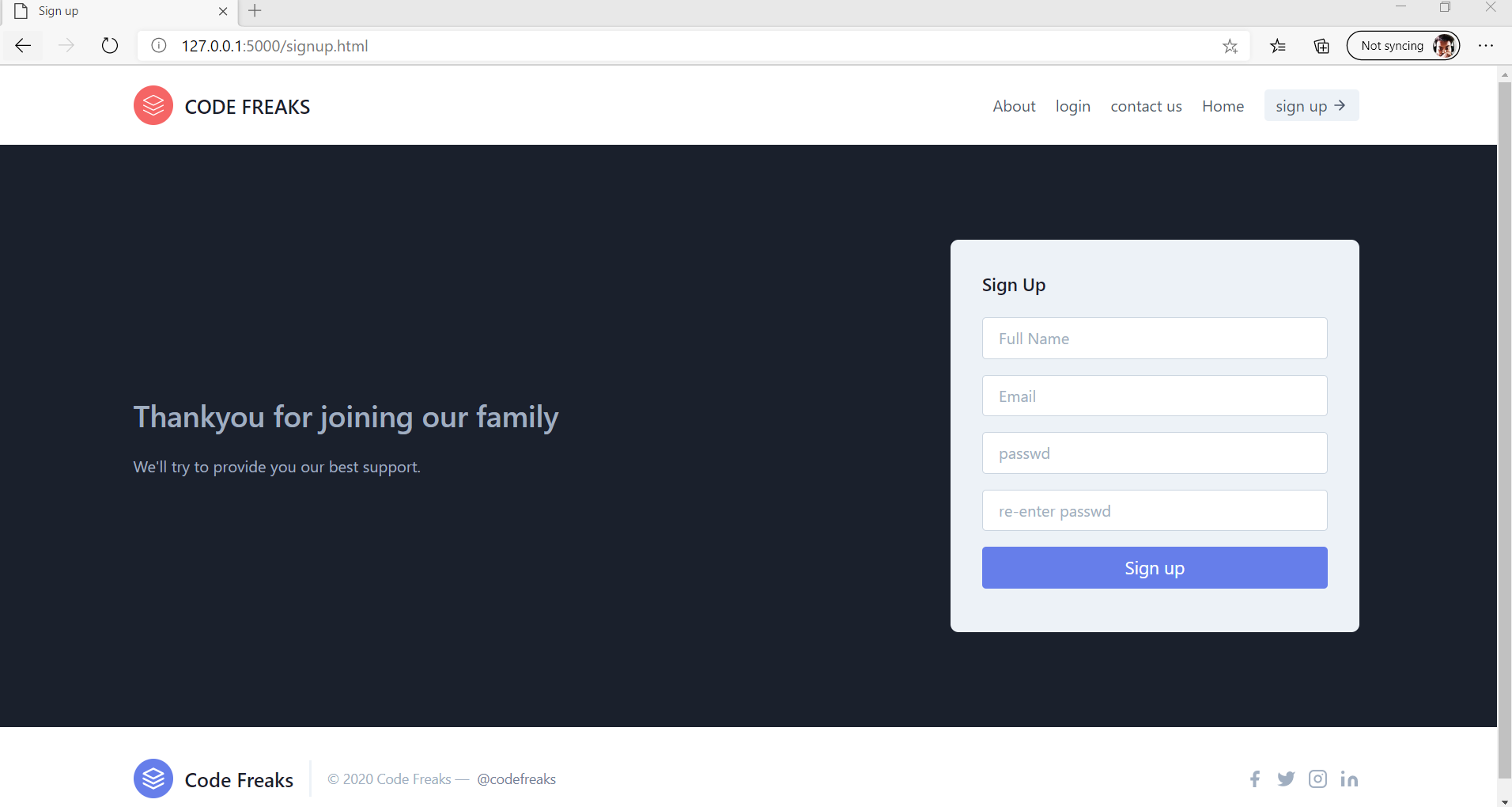Screen dimensions: 1512x807
Task: Select the Instagram icon
Action: (x=1317, y=779)
